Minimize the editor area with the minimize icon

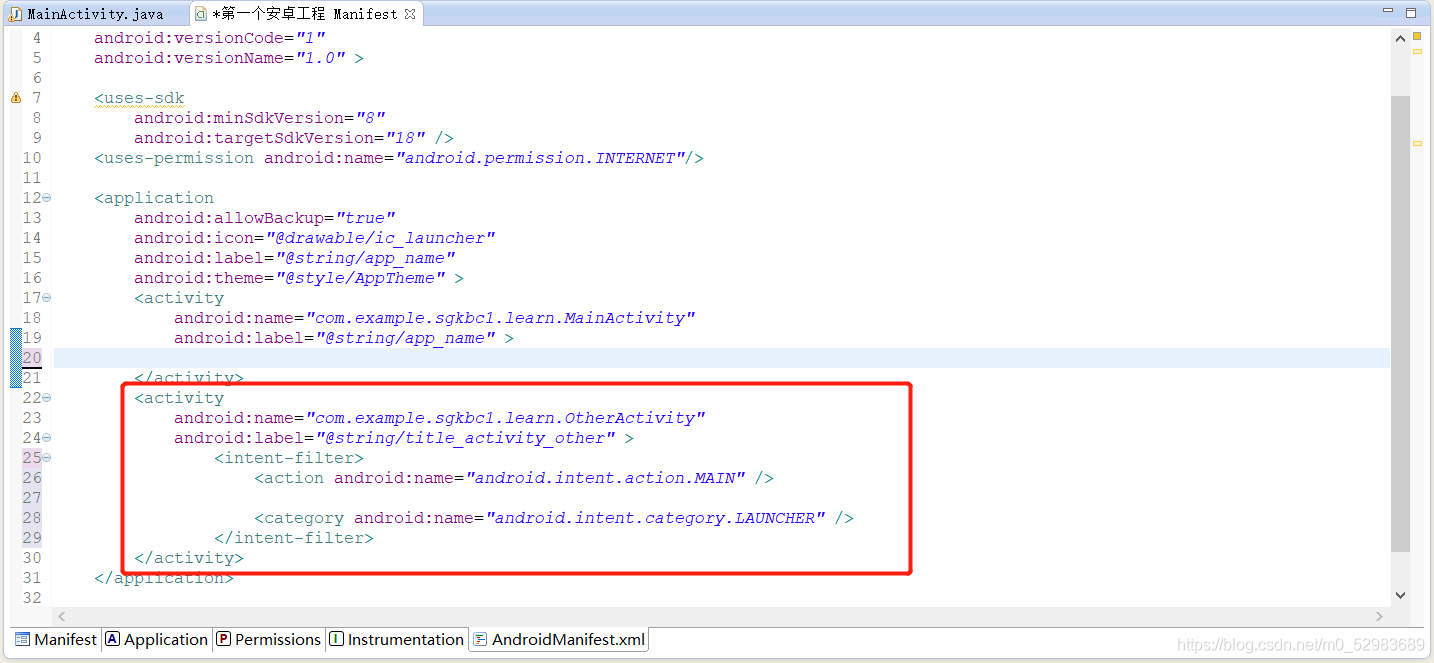click(1389, 13)
